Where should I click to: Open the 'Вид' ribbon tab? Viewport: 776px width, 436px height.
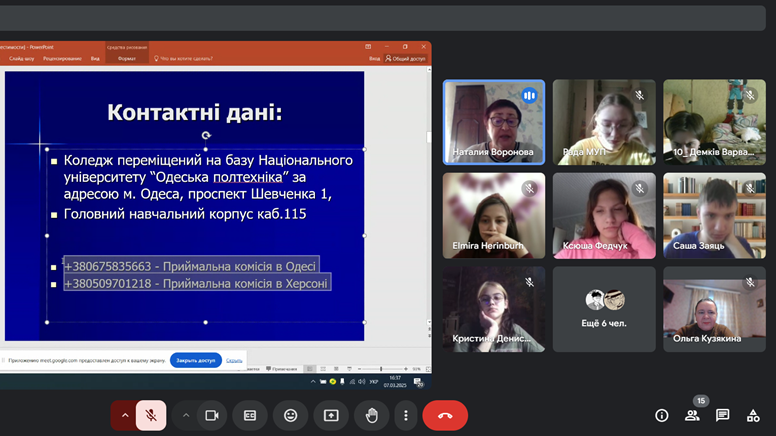pos(95,58)
